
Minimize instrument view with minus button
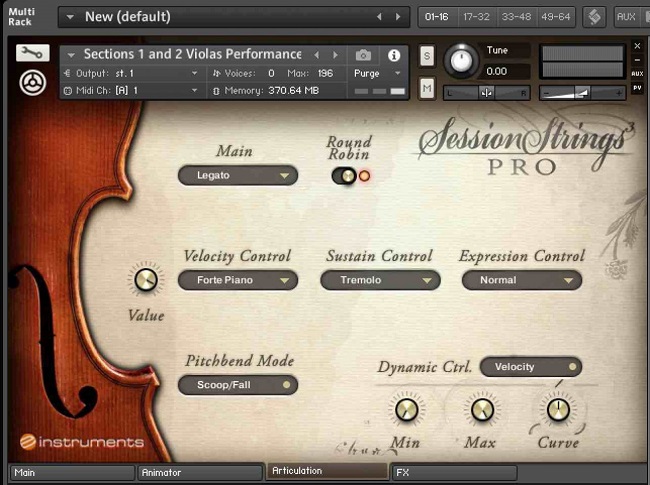[x=637, y=60]
